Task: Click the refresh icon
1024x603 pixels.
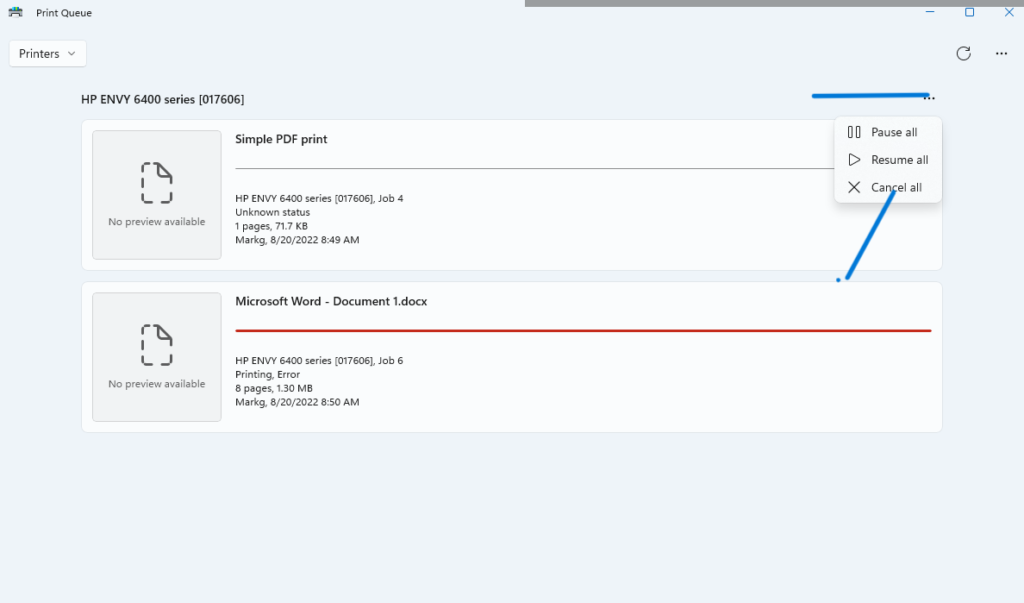Action: pos(963,54)
